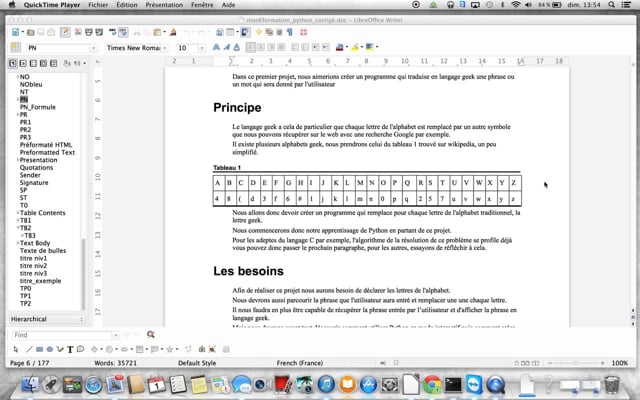Select the Ellipse drawing tool
The image size is (640, 400).
(x=49, y=349)
